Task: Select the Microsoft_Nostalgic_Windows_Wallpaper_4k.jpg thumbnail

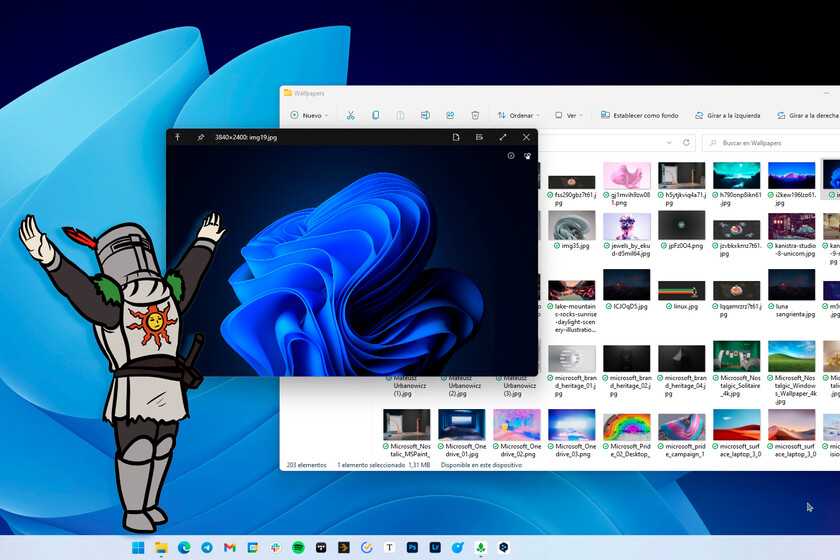Action: click(x=791, y=356)
